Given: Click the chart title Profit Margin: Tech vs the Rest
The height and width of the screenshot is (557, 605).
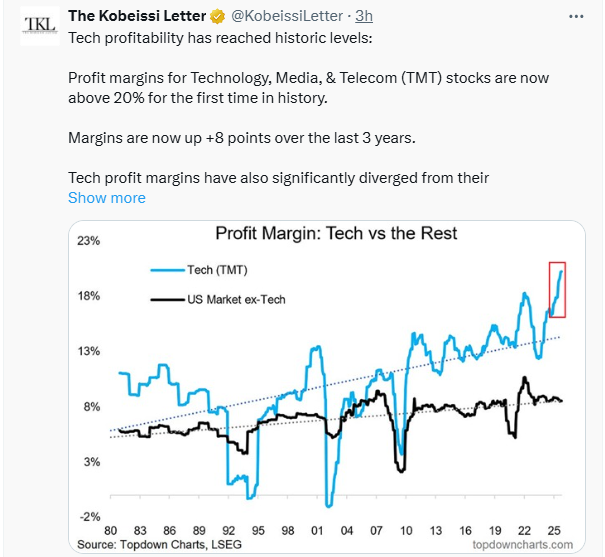Looking at the screenshot, I should click(336, 234).
